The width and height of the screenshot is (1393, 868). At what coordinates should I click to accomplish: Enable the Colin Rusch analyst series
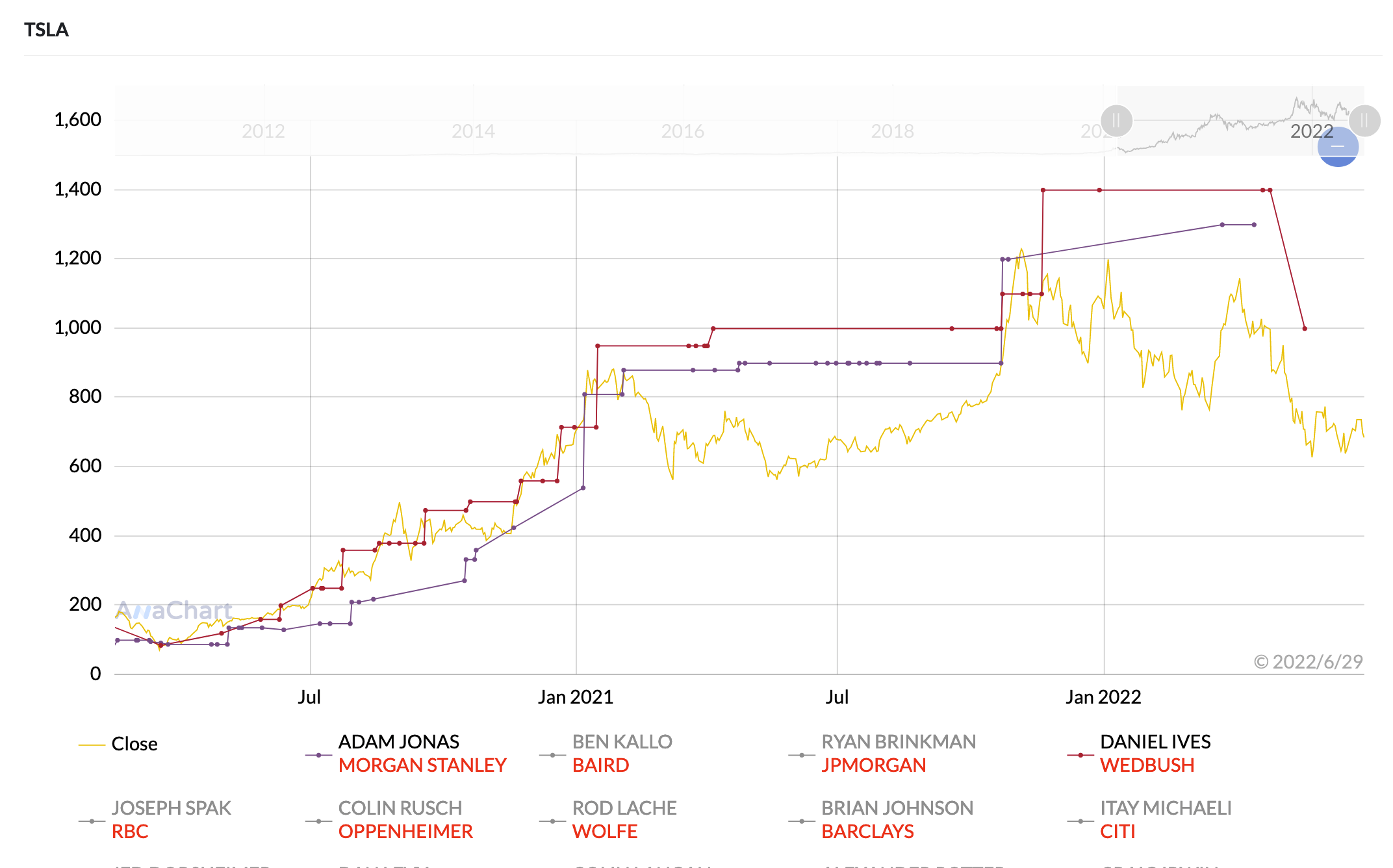point(400,808)
